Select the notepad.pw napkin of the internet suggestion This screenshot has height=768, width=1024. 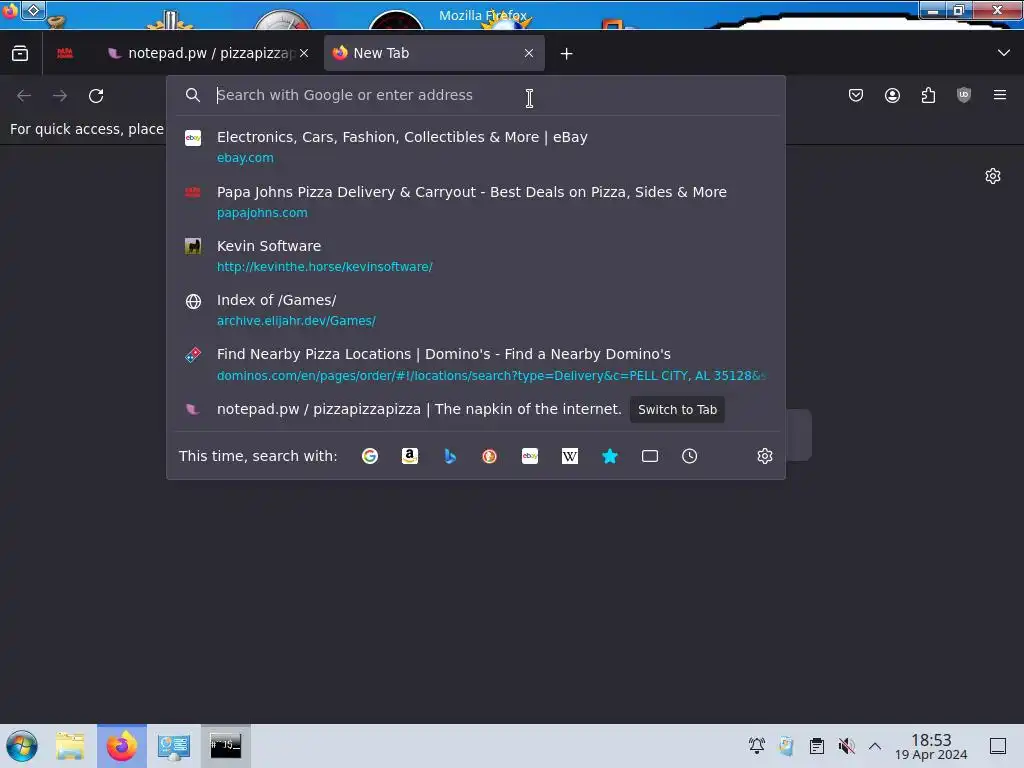click(476, 409)
